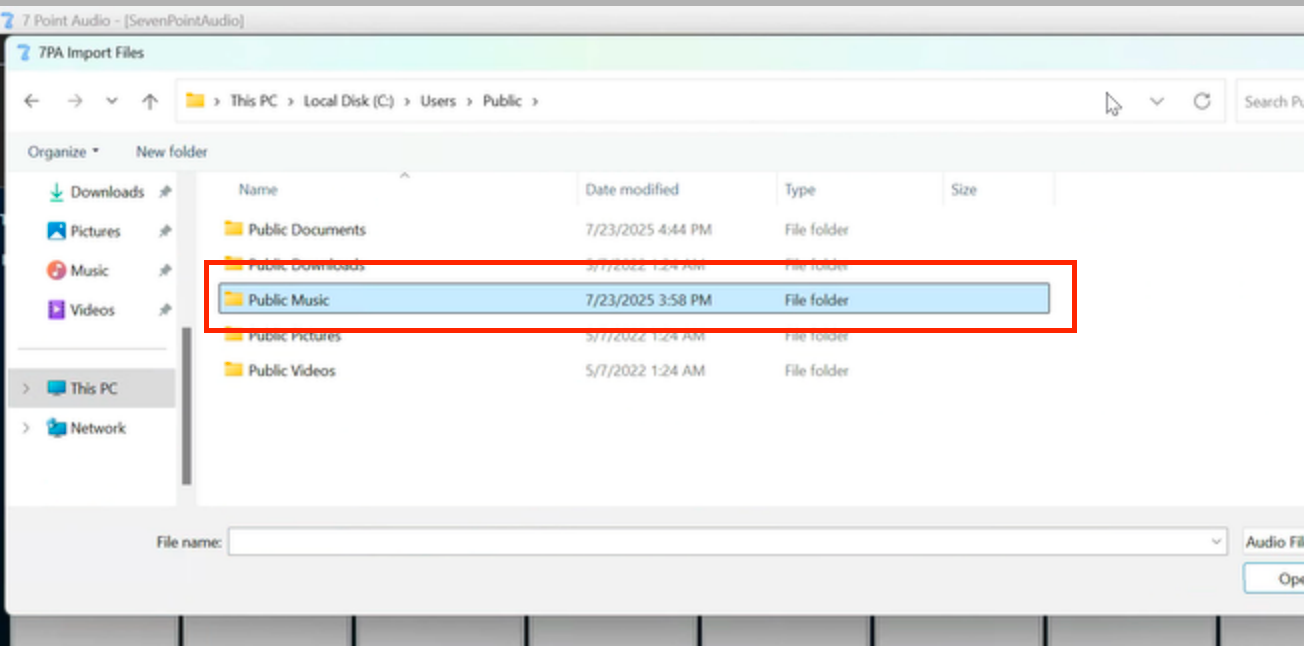Go up one folder level

(150, 101)
